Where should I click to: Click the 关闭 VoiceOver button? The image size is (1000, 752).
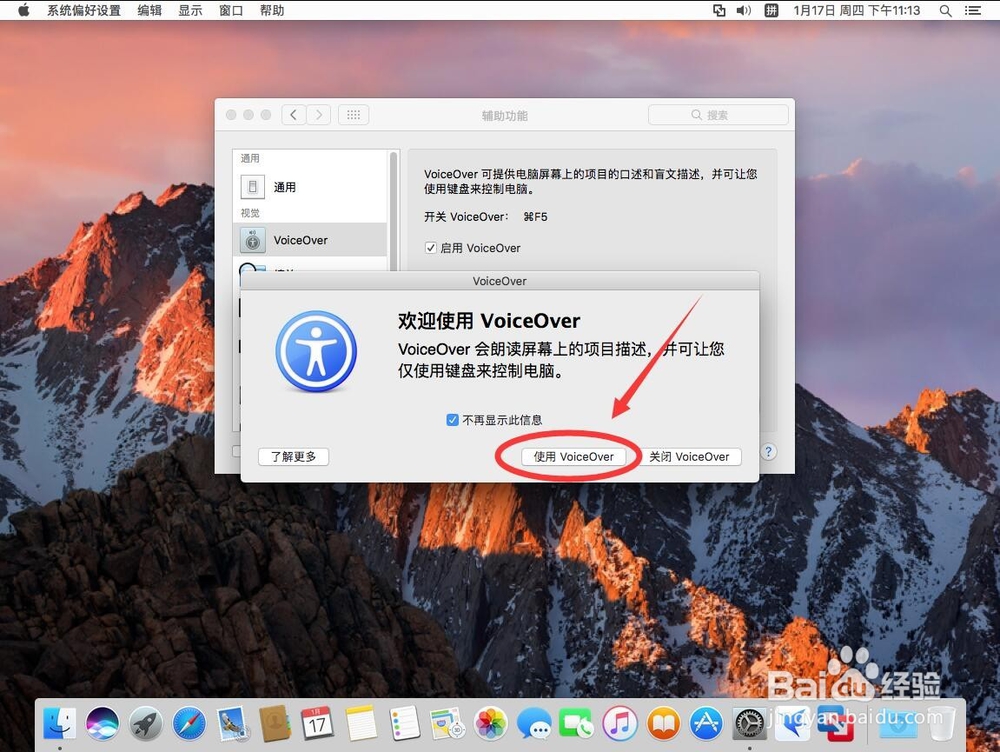point(689,457)
